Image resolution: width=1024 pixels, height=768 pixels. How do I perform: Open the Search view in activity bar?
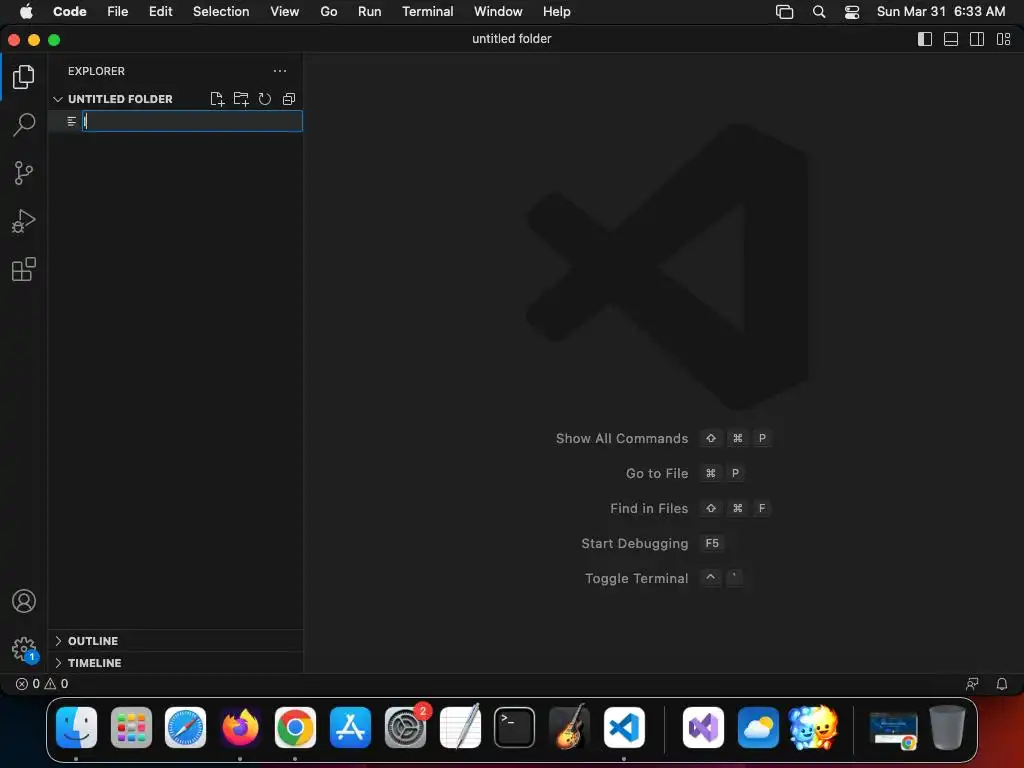point(24,124)
